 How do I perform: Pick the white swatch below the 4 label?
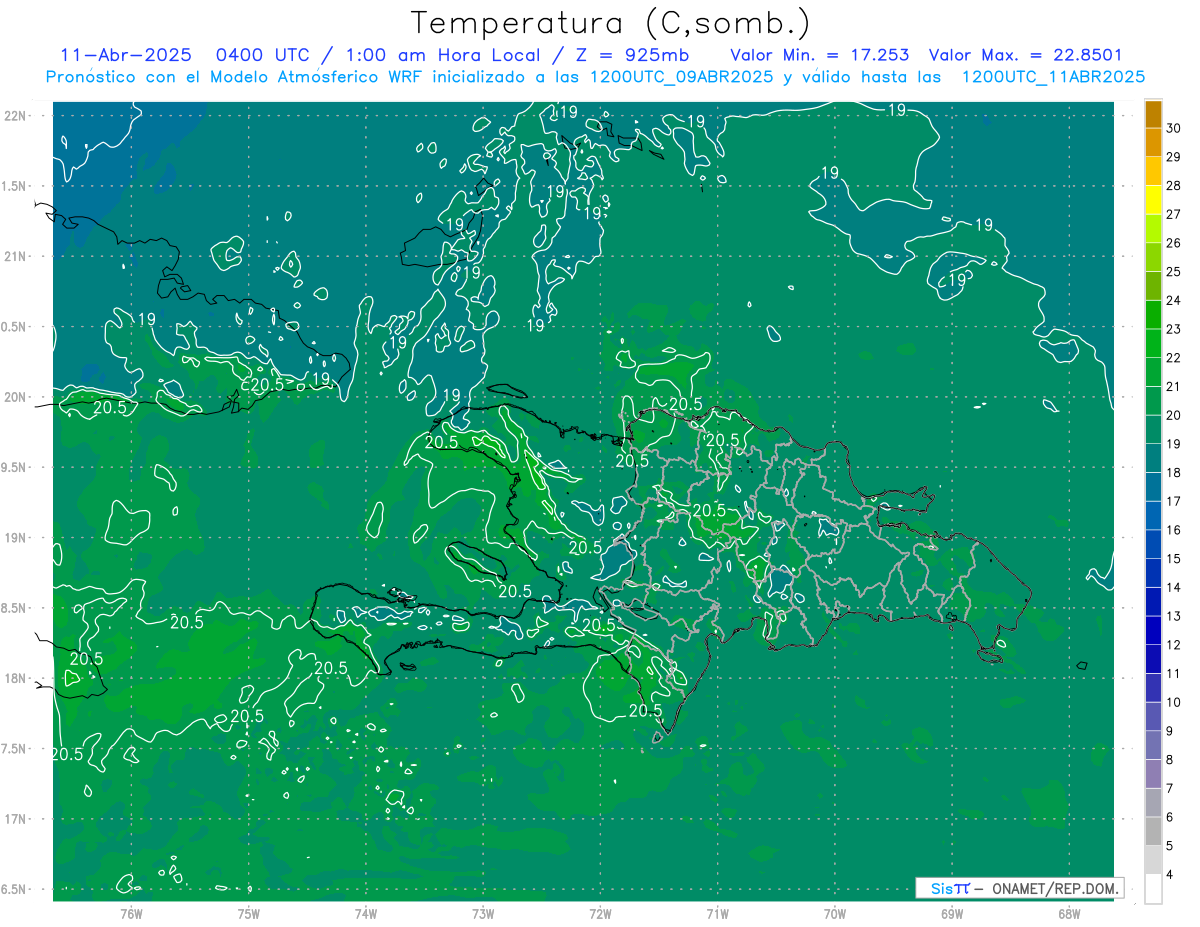1153,889
